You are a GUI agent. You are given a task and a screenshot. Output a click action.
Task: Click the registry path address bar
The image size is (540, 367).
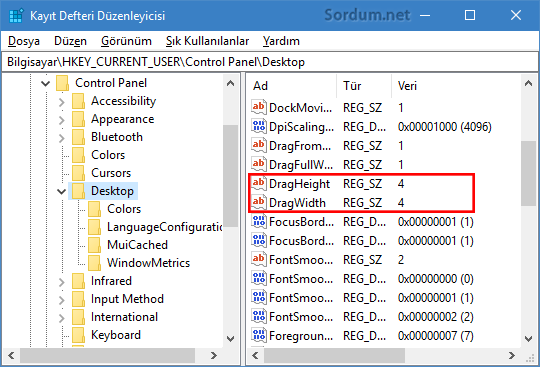pos(270,62)
